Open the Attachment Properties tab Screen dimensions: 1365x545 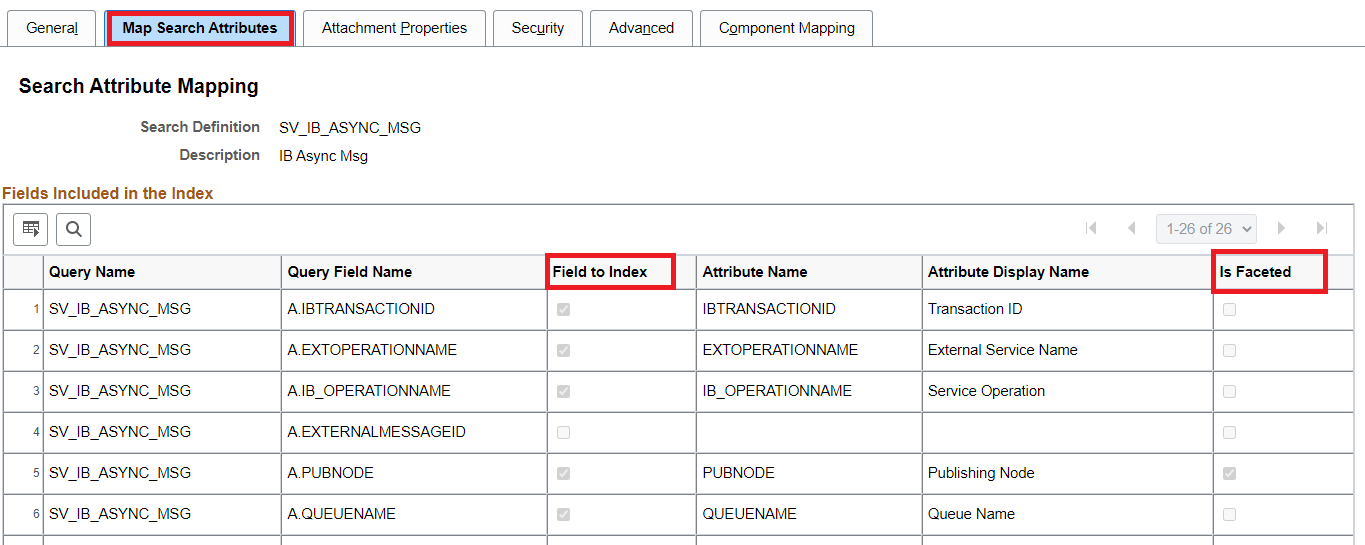[x=394, y=28]
